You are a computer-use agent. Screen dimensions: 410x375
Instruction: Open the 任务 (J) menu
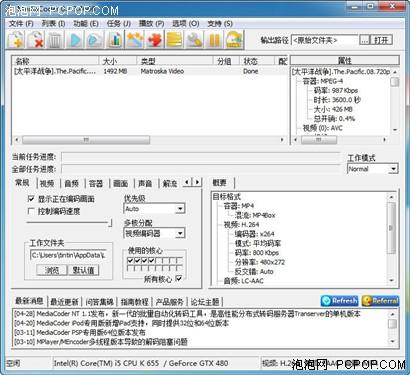pos(119,24)
